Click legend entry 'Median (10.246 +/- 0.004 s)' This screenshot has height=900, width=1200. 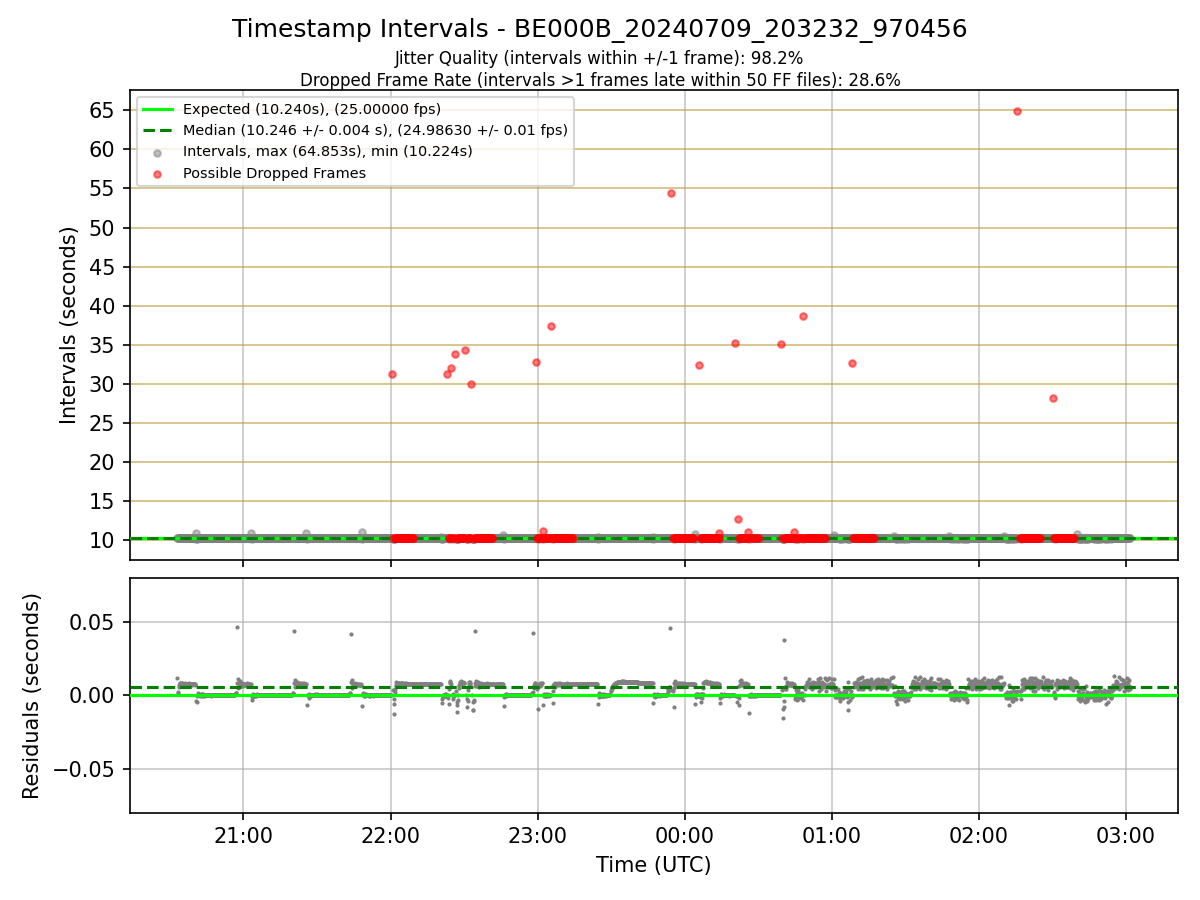pyautogui.click(x=375, y=130)
